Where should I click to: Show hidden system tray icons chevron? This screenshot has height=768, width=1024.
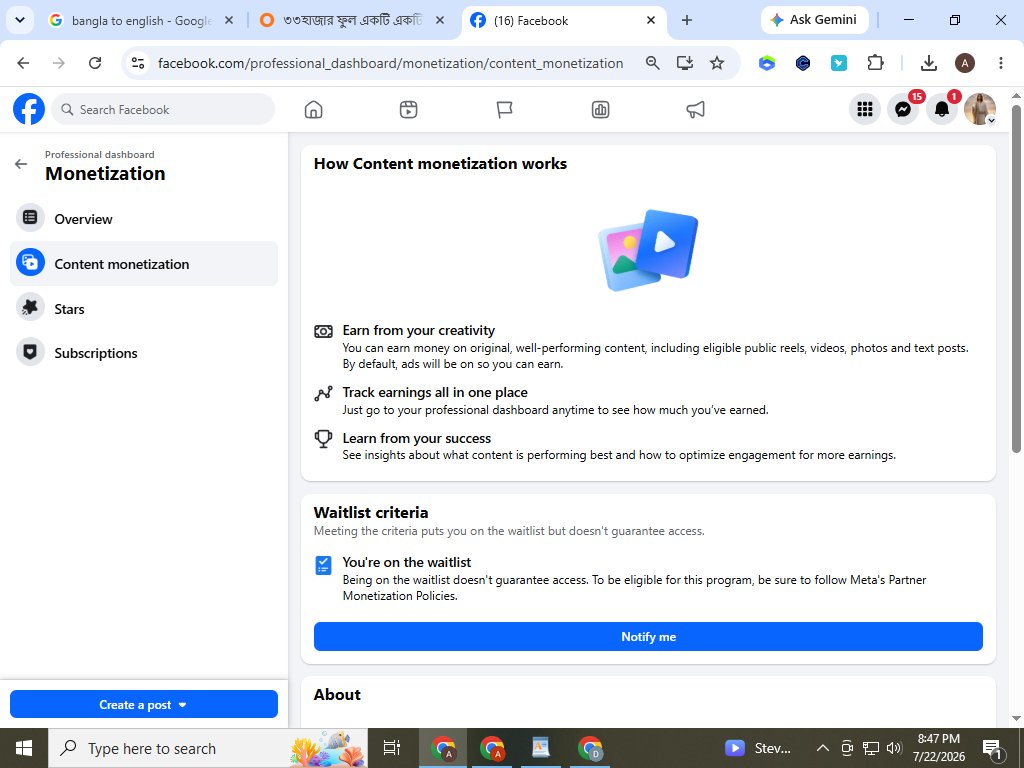(823, 748)
